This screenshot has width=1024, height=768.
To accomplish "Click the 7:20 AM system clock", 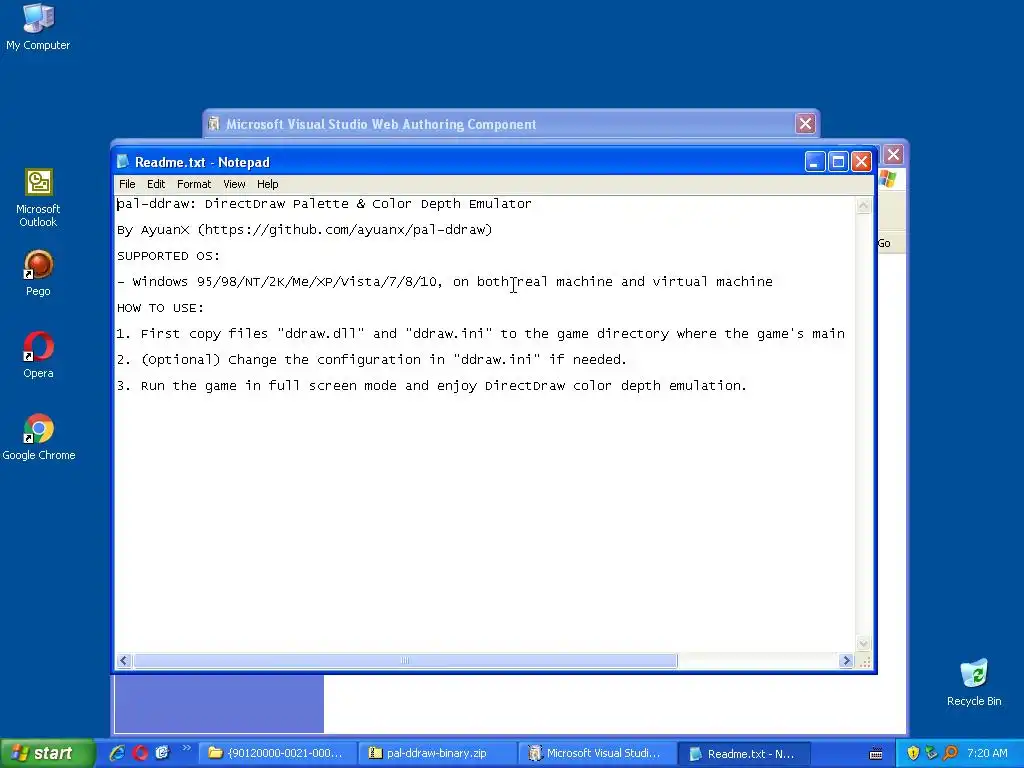I will 987,753.
